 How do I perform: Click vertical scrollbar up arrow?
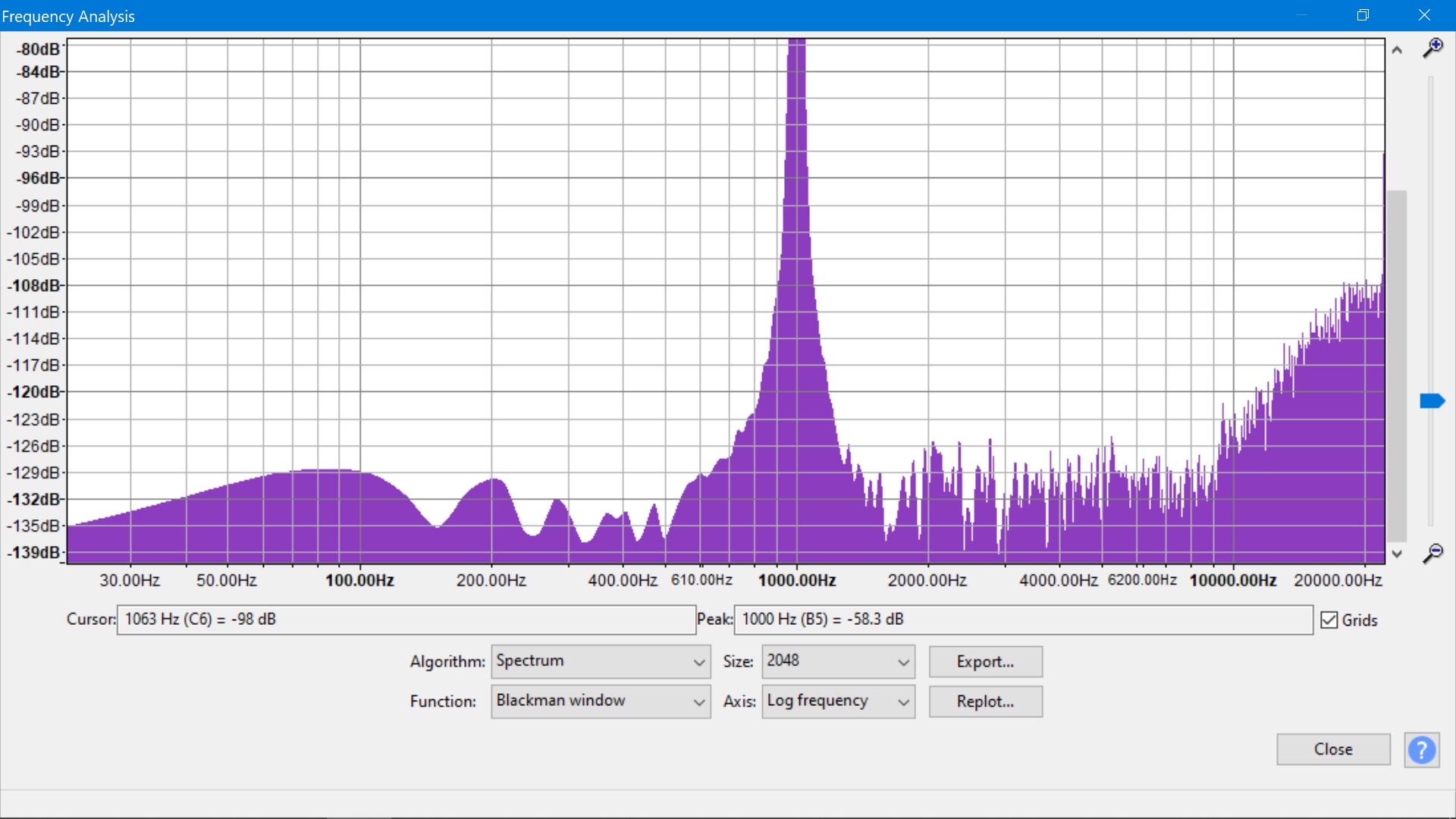(x=1397, y=50)
